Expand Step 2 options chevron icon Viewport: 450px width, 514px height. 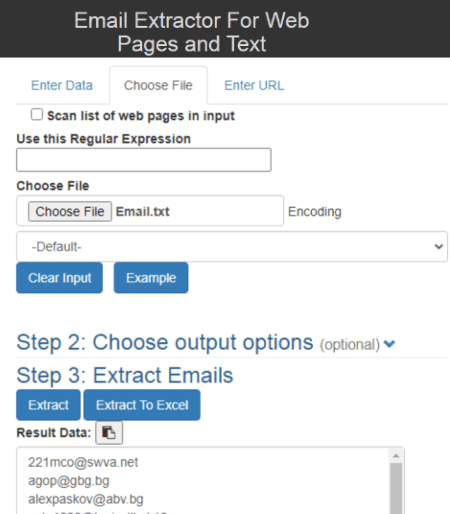coord(389,344)
